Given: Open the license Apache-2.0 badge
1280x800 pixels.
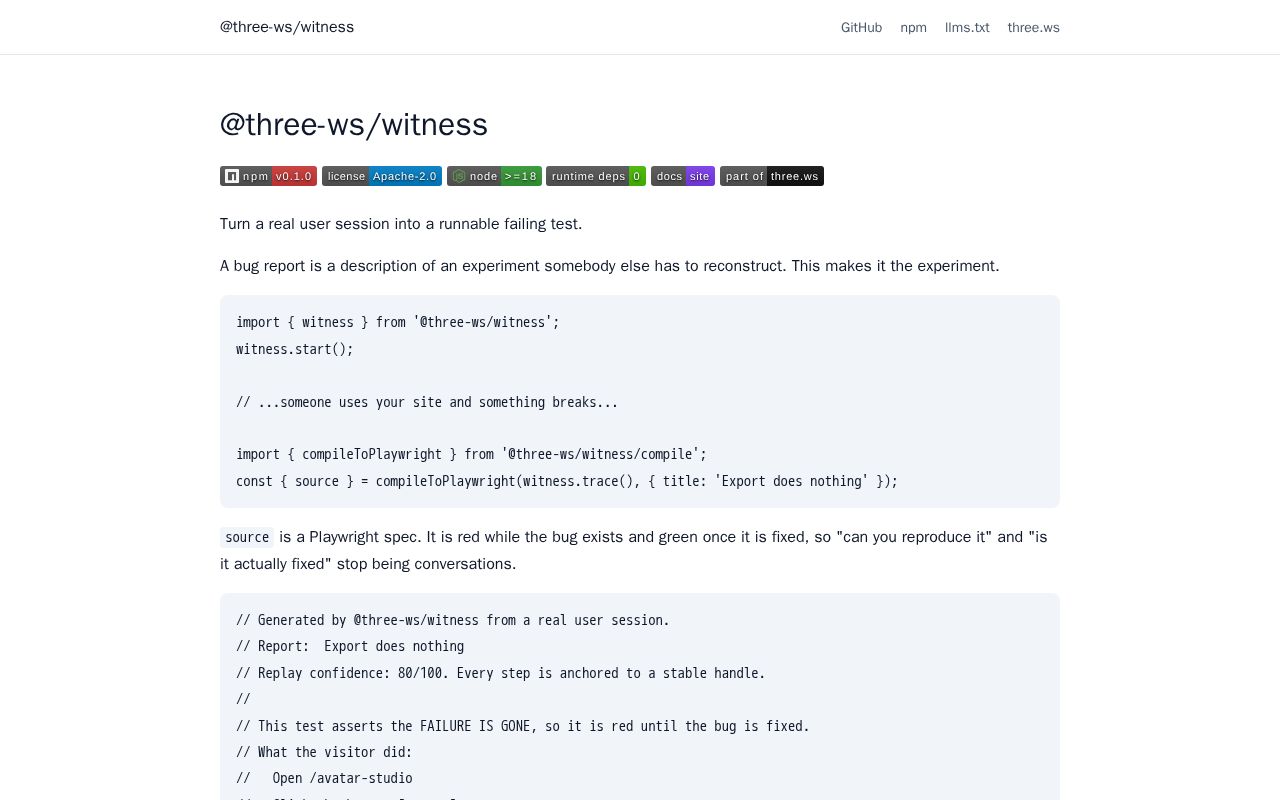Looking at the screenshot, I should [x=382, y=176].
